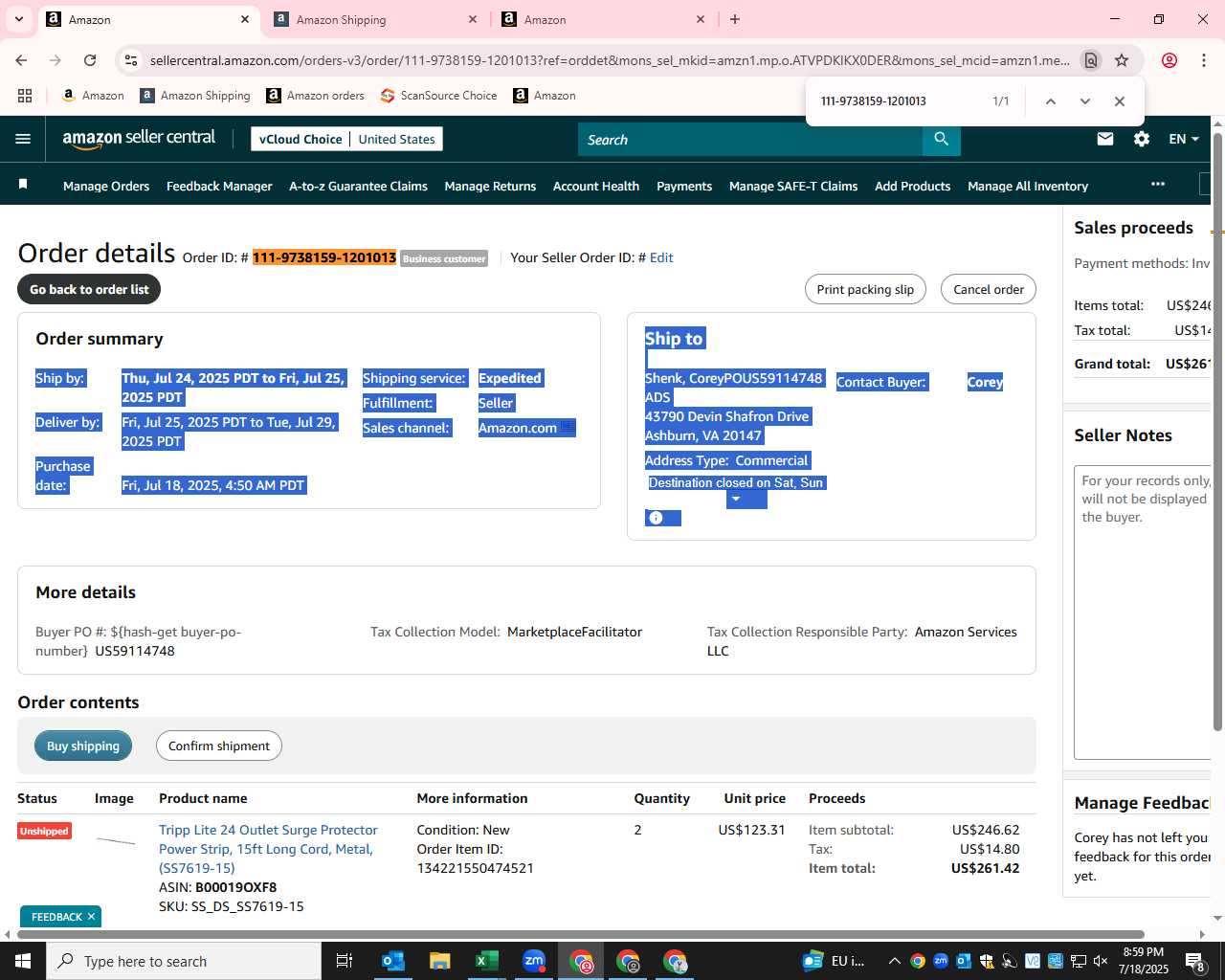
Task: Open Chrome three-dot menu
Action: [x=1204, y=60]
